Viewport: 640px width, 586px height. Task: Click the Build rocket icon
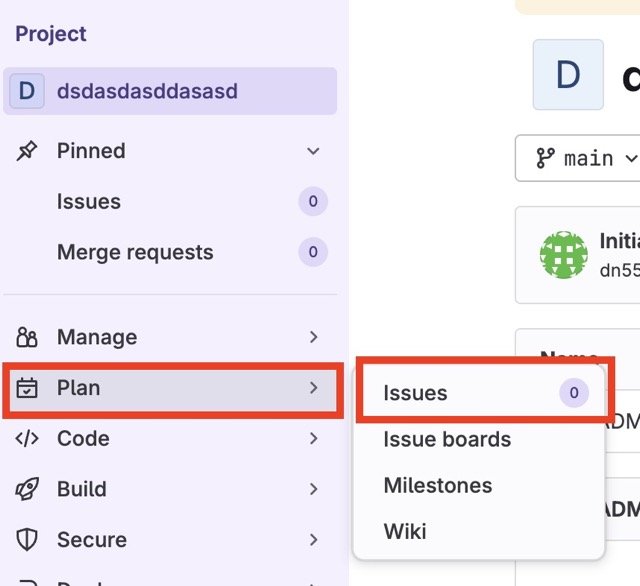[x=27, y=489]
